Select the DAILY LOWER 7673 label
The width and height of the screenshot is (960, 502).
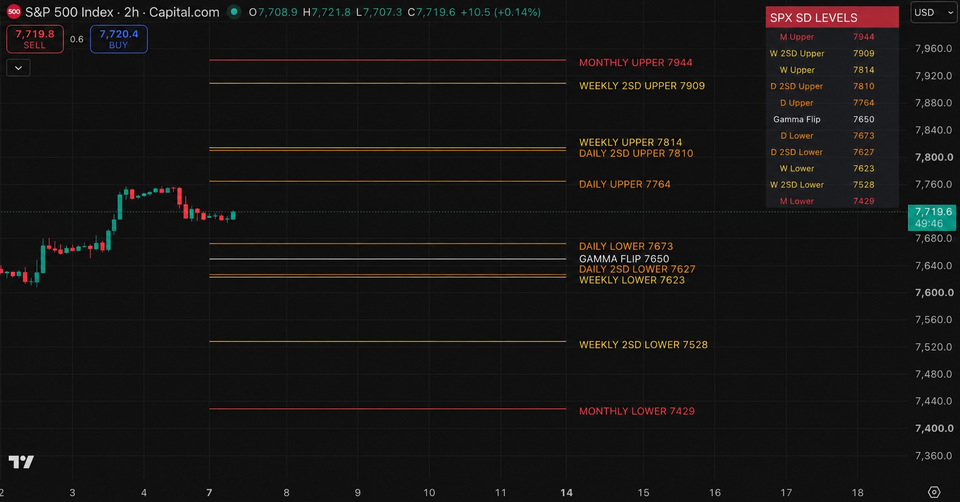click(x=626, y=246)
